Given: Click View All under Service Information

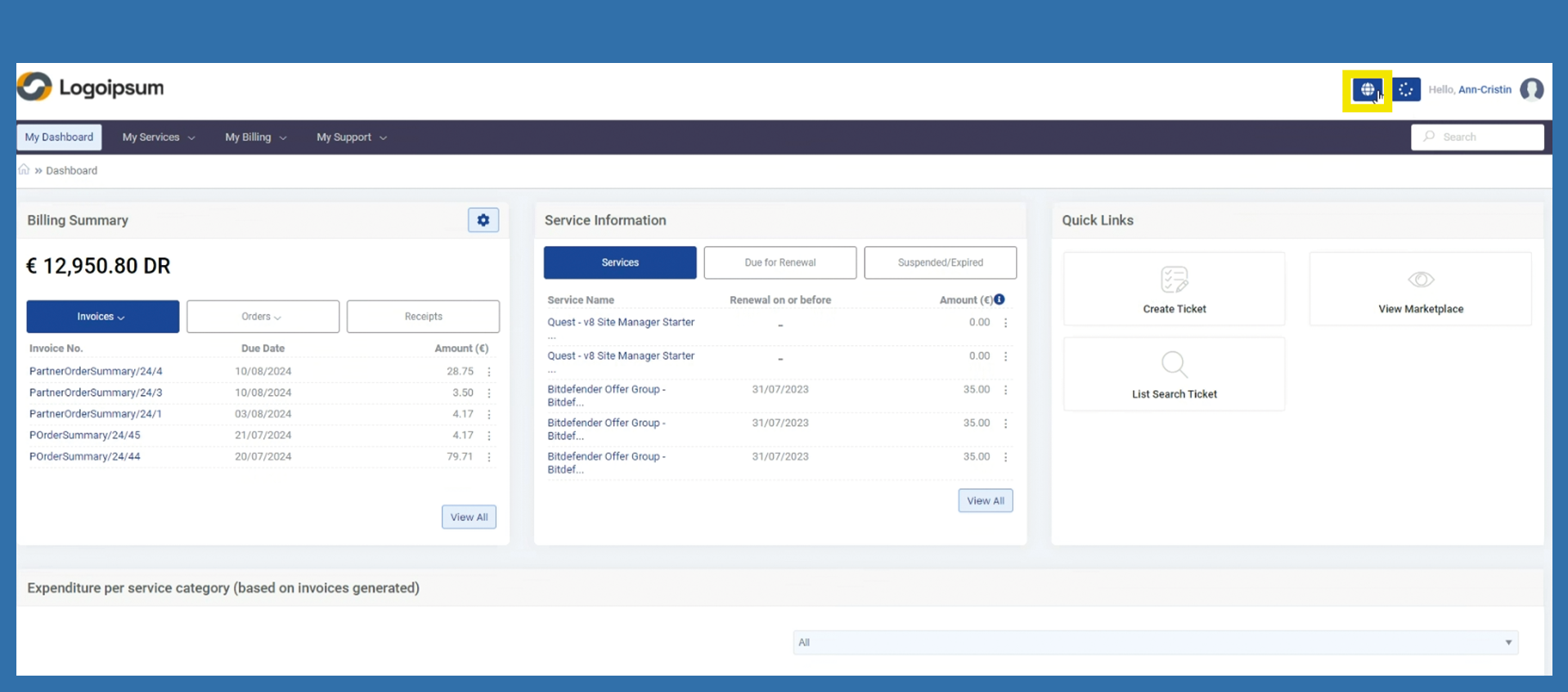Looking at the screenshot, I should [x=985, y=501].
